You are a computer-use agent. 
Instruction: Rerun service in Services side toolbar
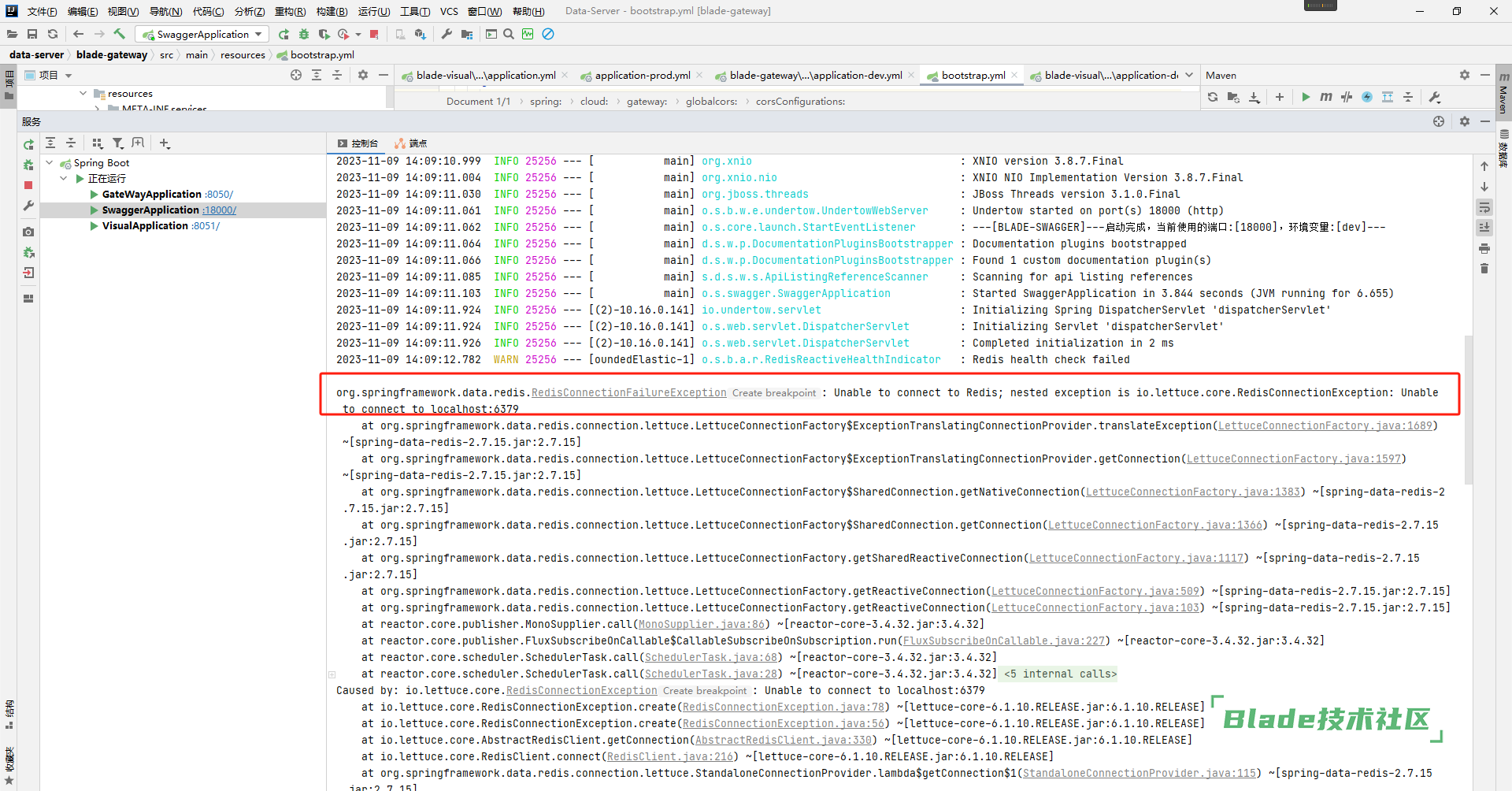[28, 145]
